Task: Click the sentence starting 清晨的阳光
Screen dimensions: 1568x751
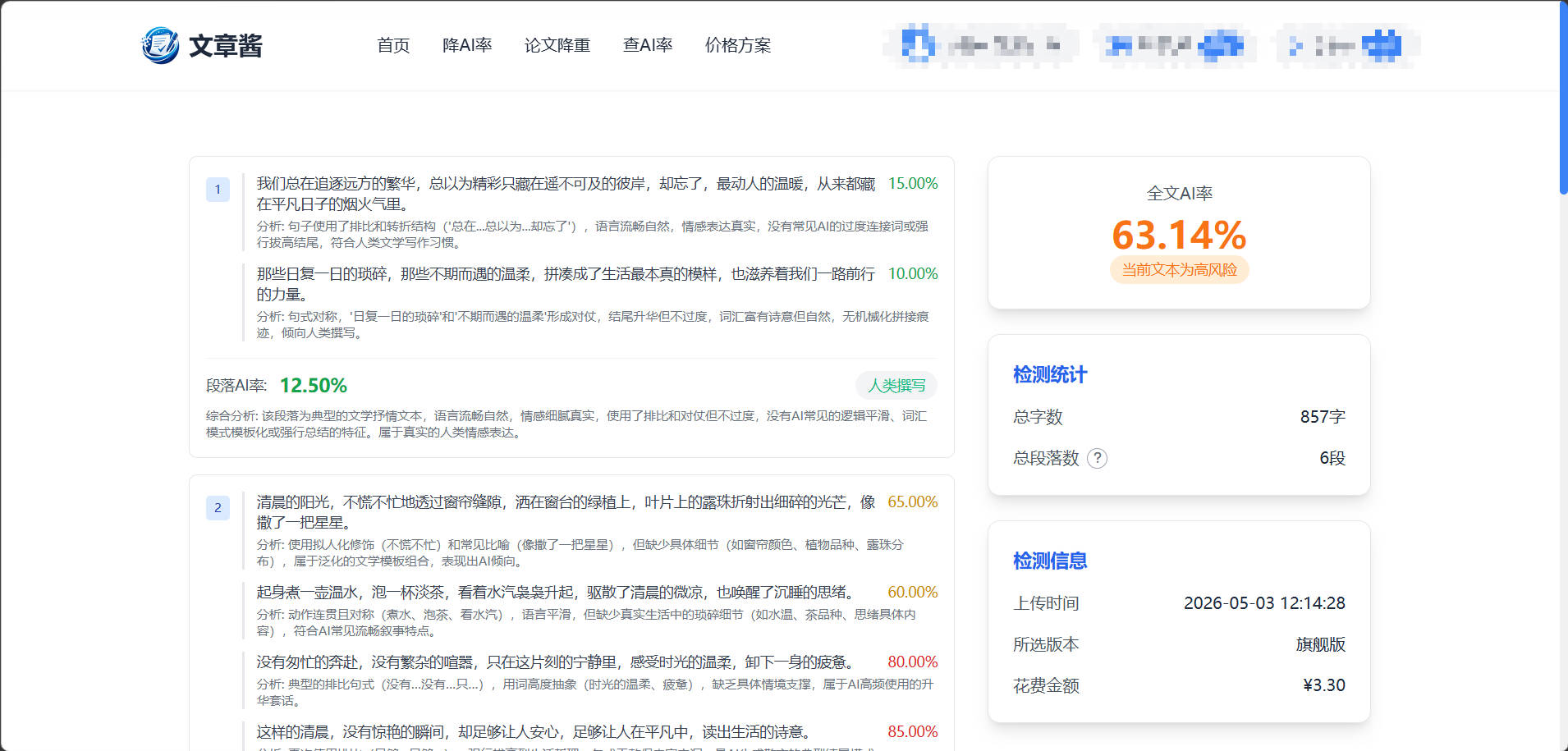Action: click(x=566, y=512)
